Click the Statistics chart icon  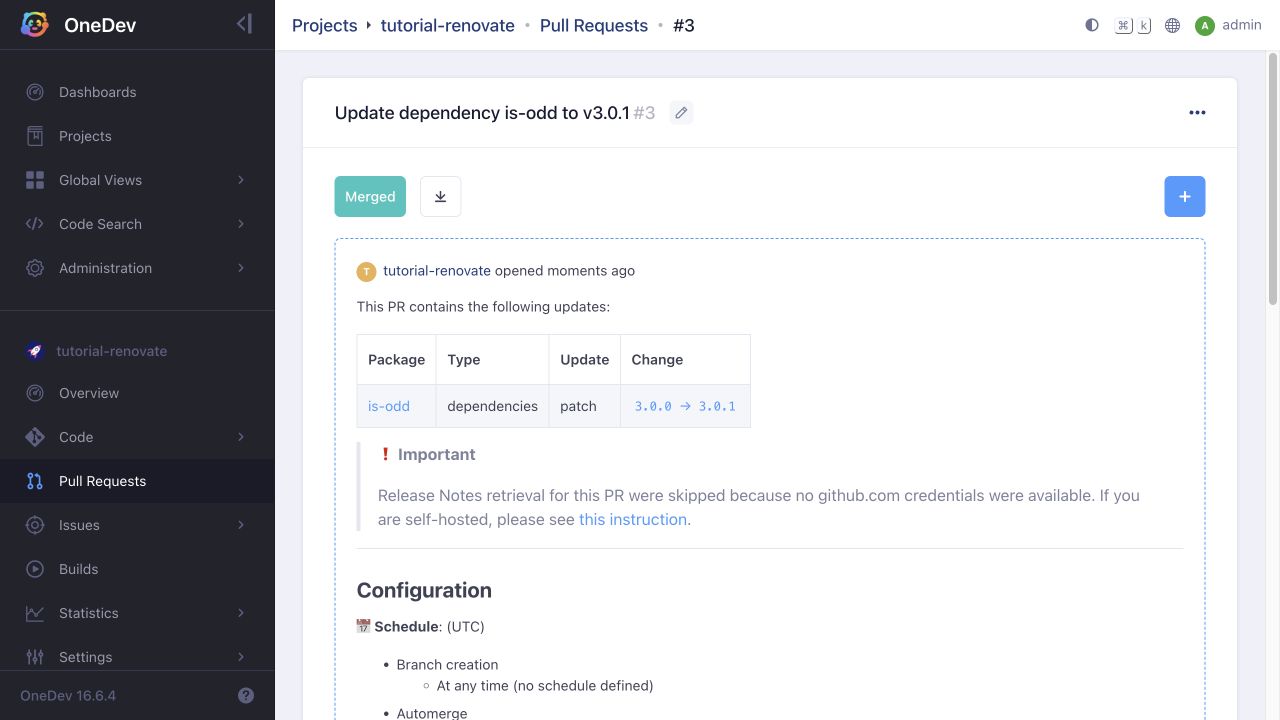(35, 613)
